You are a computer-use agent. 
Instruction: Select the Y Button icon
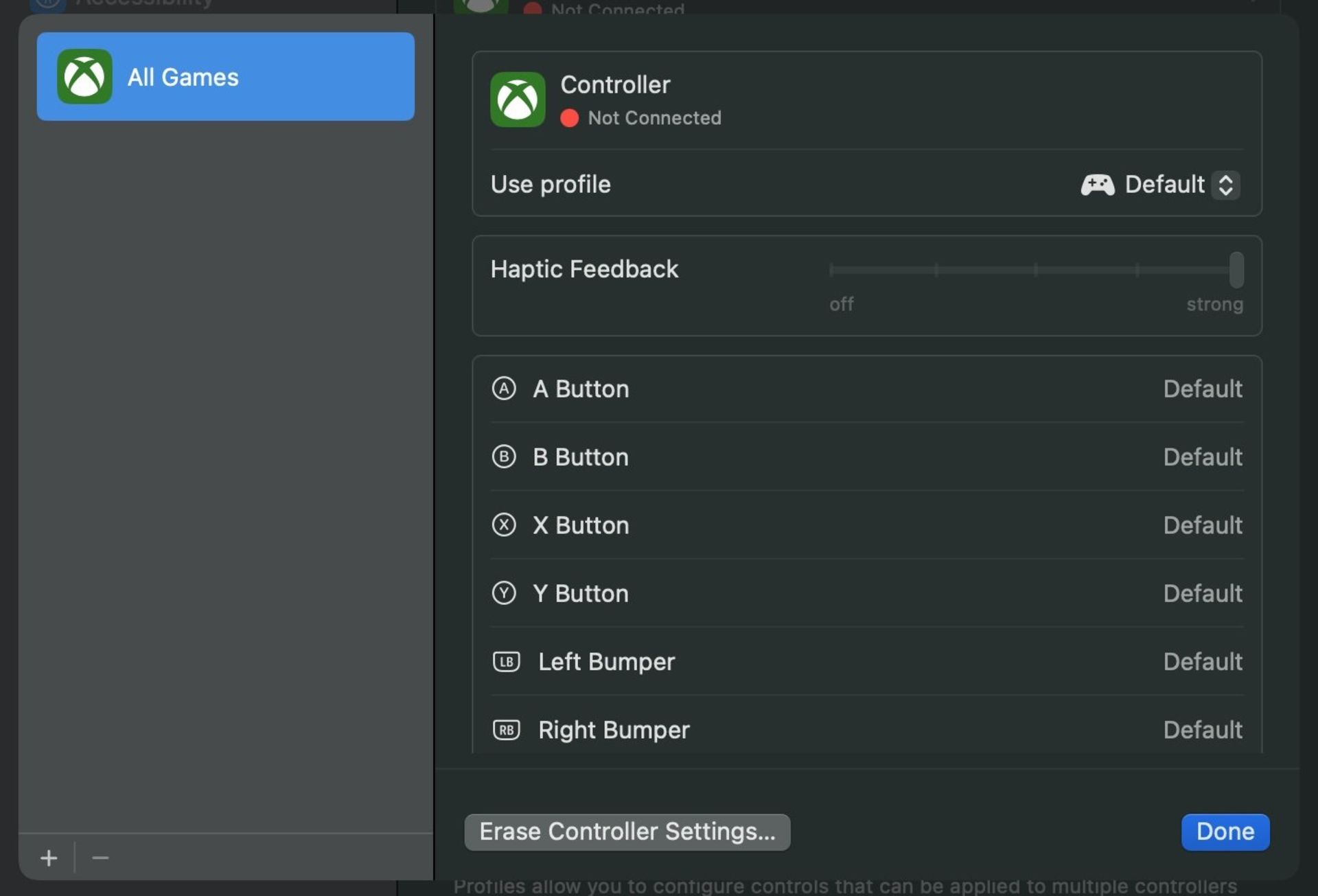(x=503, y=593)
